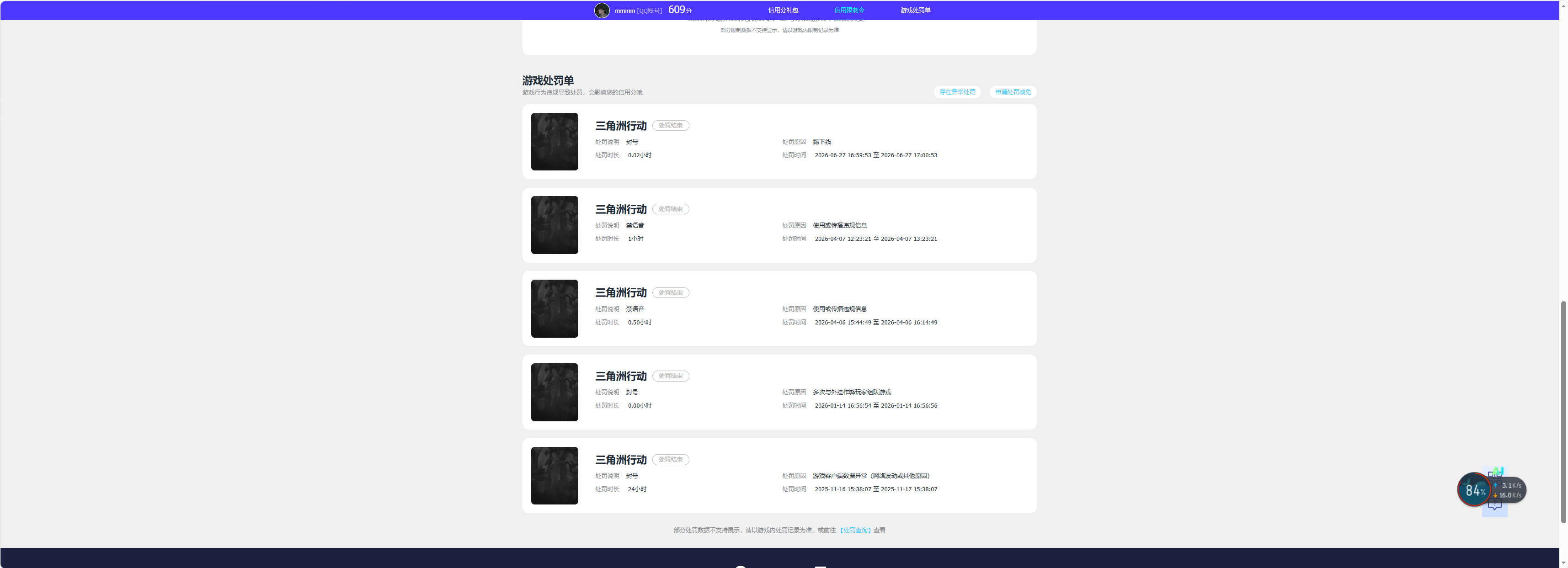
Task: Click the duration 0.00小时
Action: pos(640,406)
